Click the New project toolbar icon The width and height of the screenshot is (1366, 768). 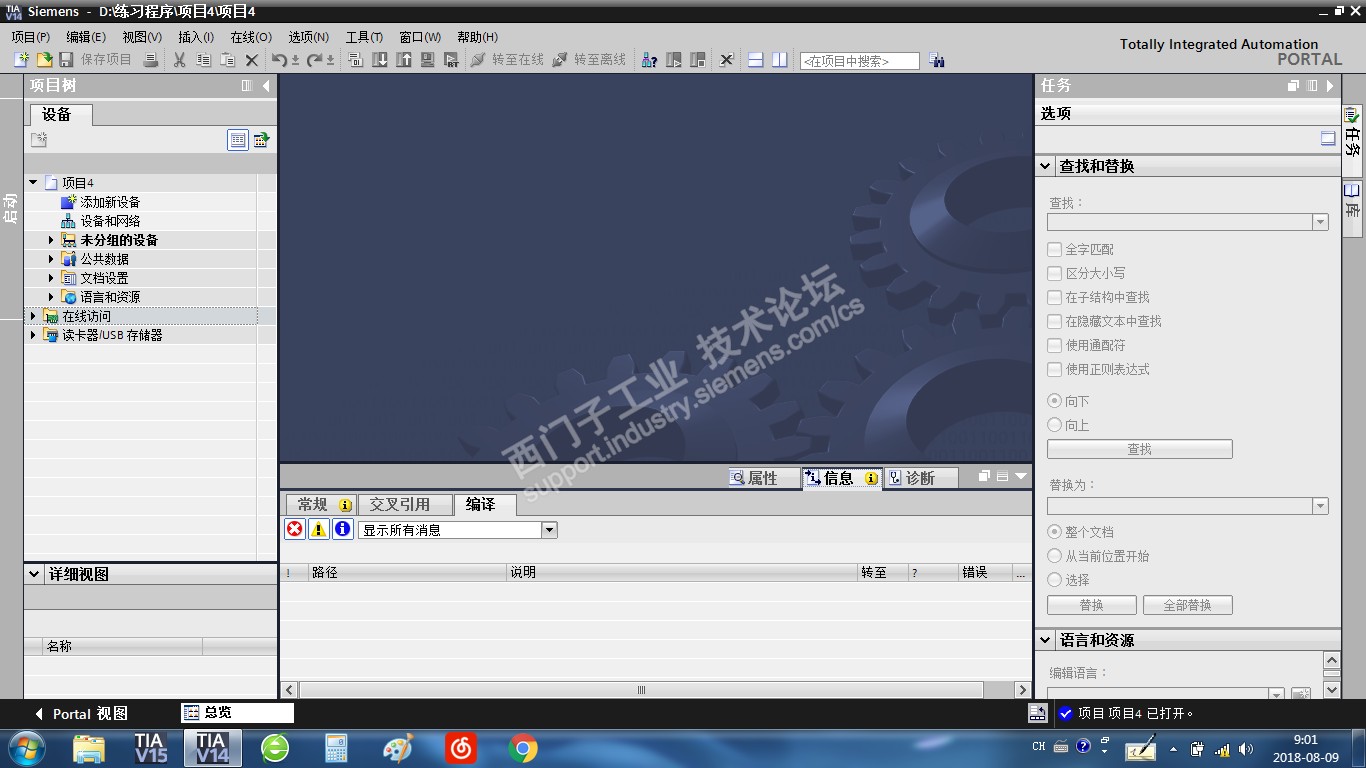coord(21,60)
